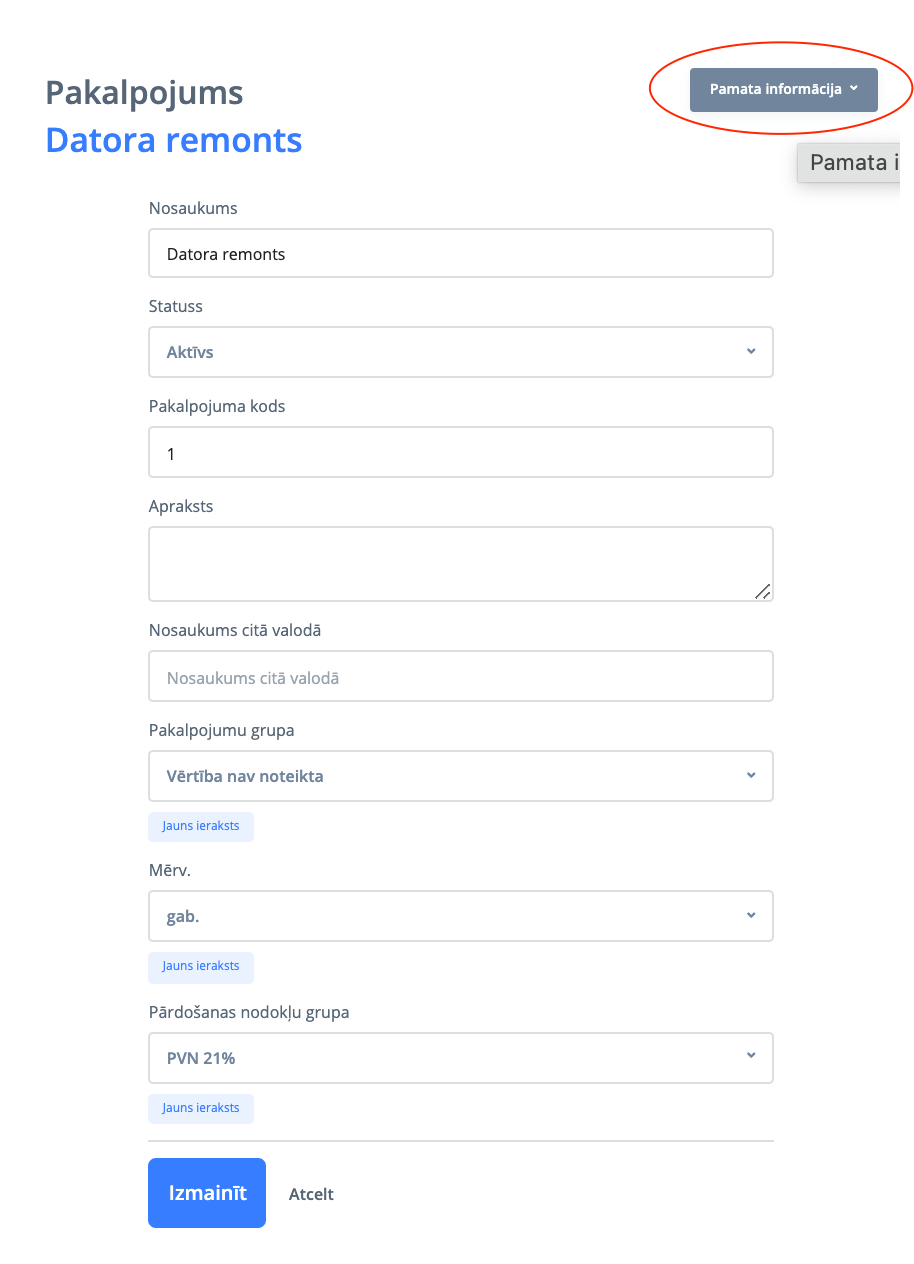
Task: Click the Pamata informācija button chevron icon
Action: pyautogui.click(x=854, y=89)
